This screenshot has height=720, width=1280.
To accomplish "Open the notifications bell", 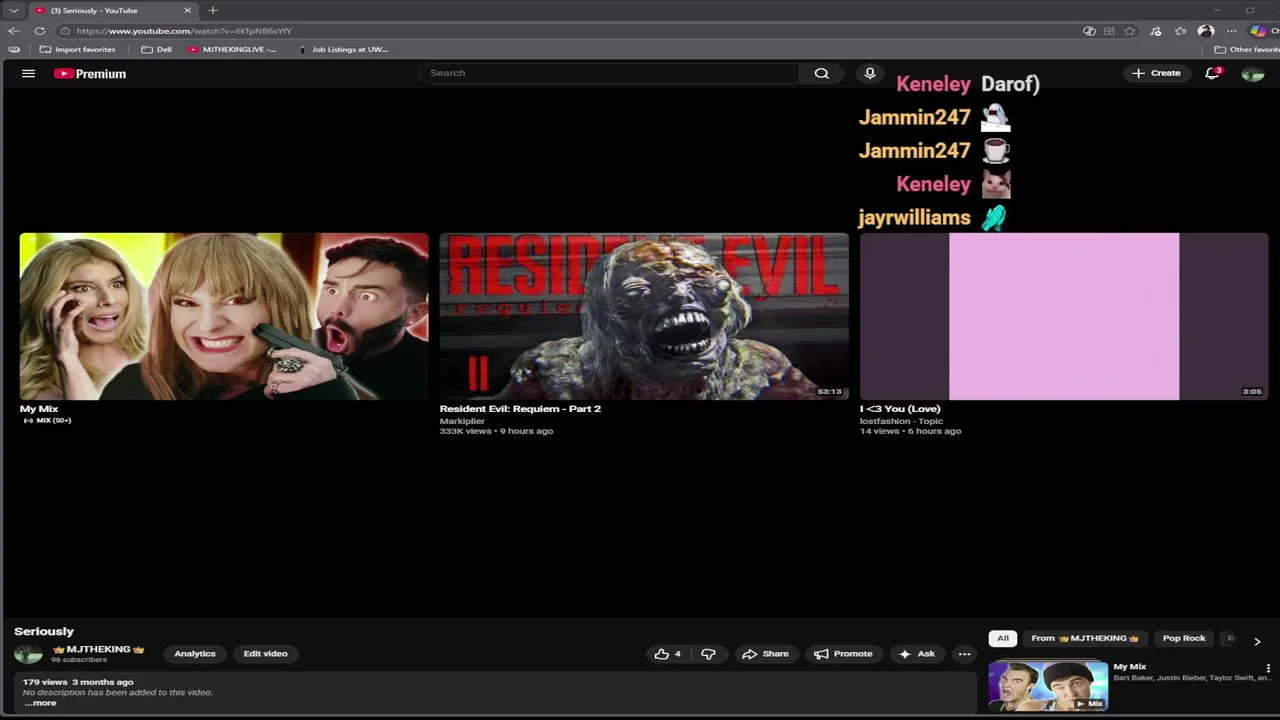I will pos(1212,73).
